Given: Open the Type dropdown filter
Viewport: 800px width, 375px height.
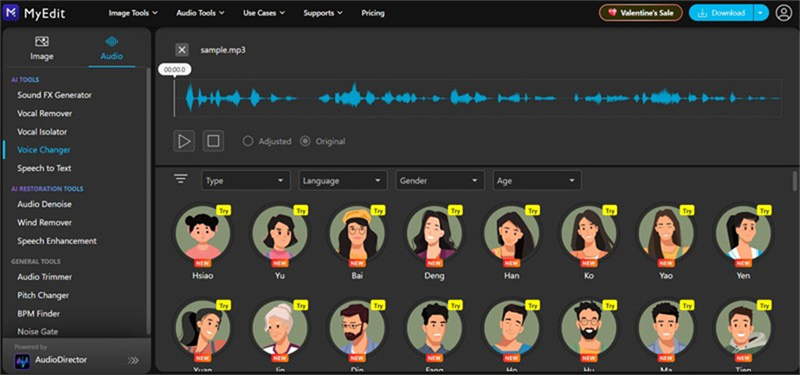Looking at the screenshot, I should [246, 181].
